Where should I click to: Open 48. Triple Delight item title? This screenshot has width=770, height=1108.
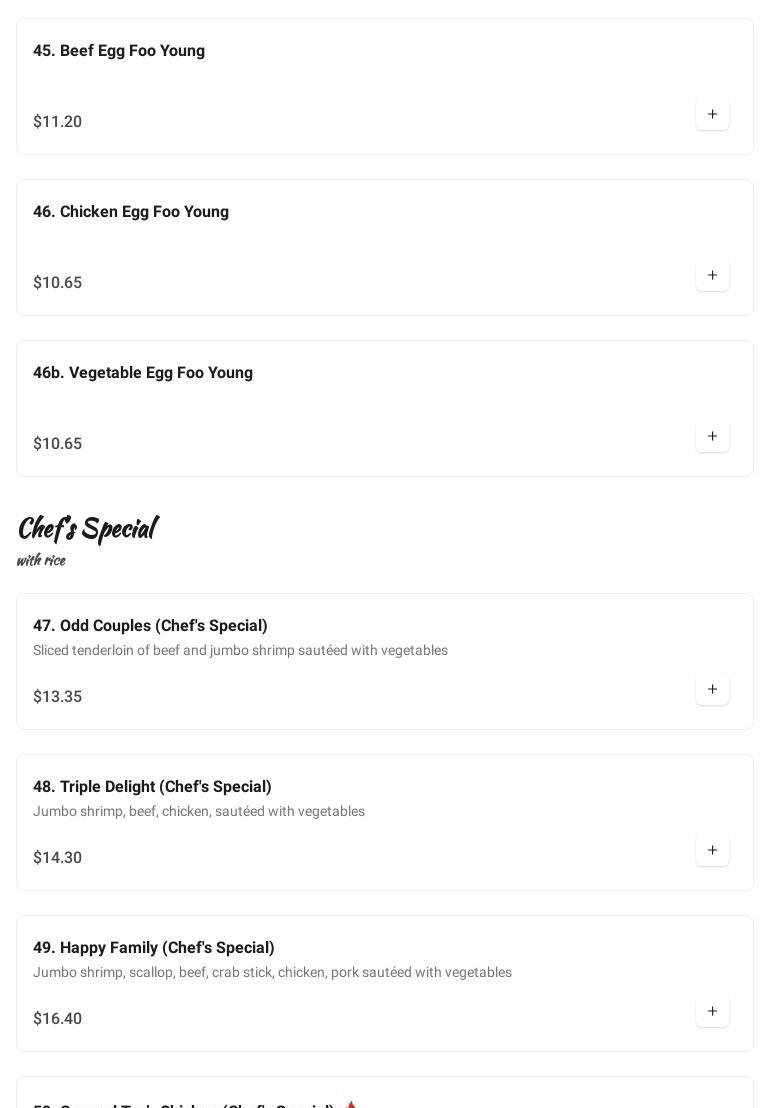point(152,787)
